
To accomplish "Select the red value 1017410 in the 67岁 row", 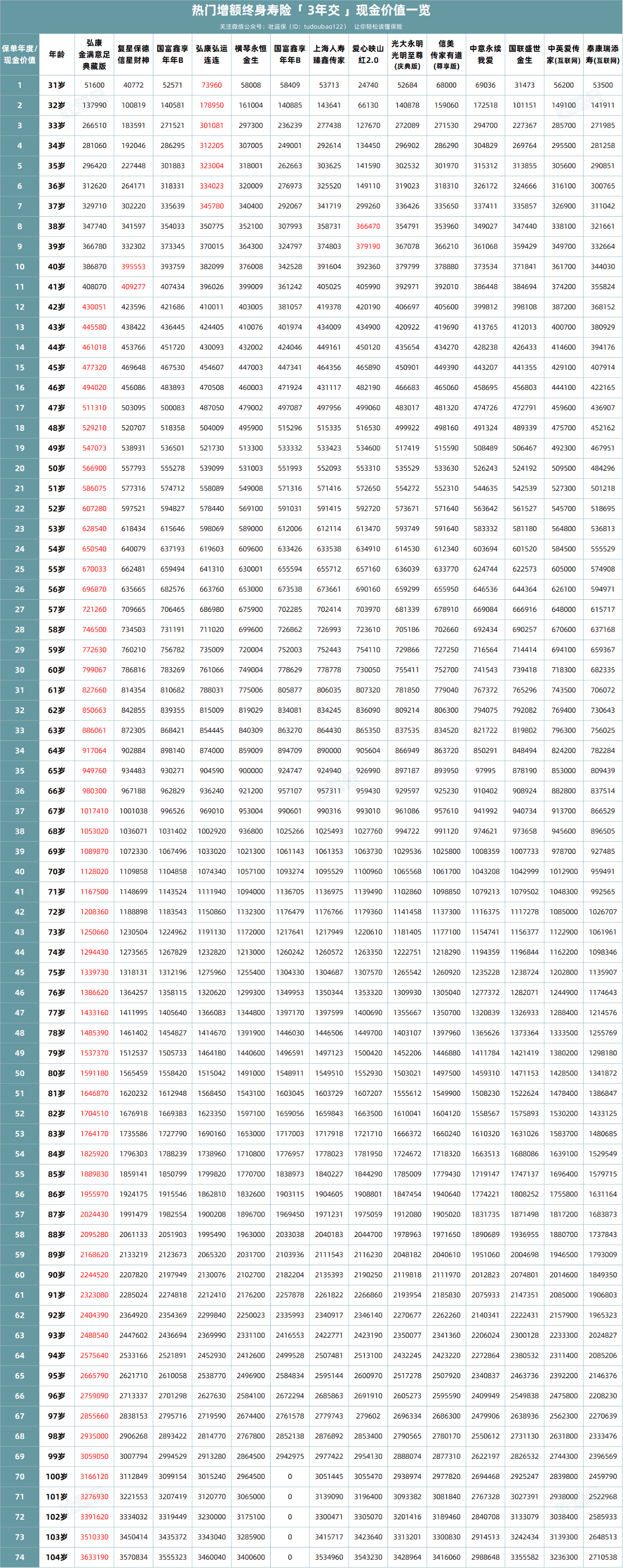I will (x=94, y=811).
